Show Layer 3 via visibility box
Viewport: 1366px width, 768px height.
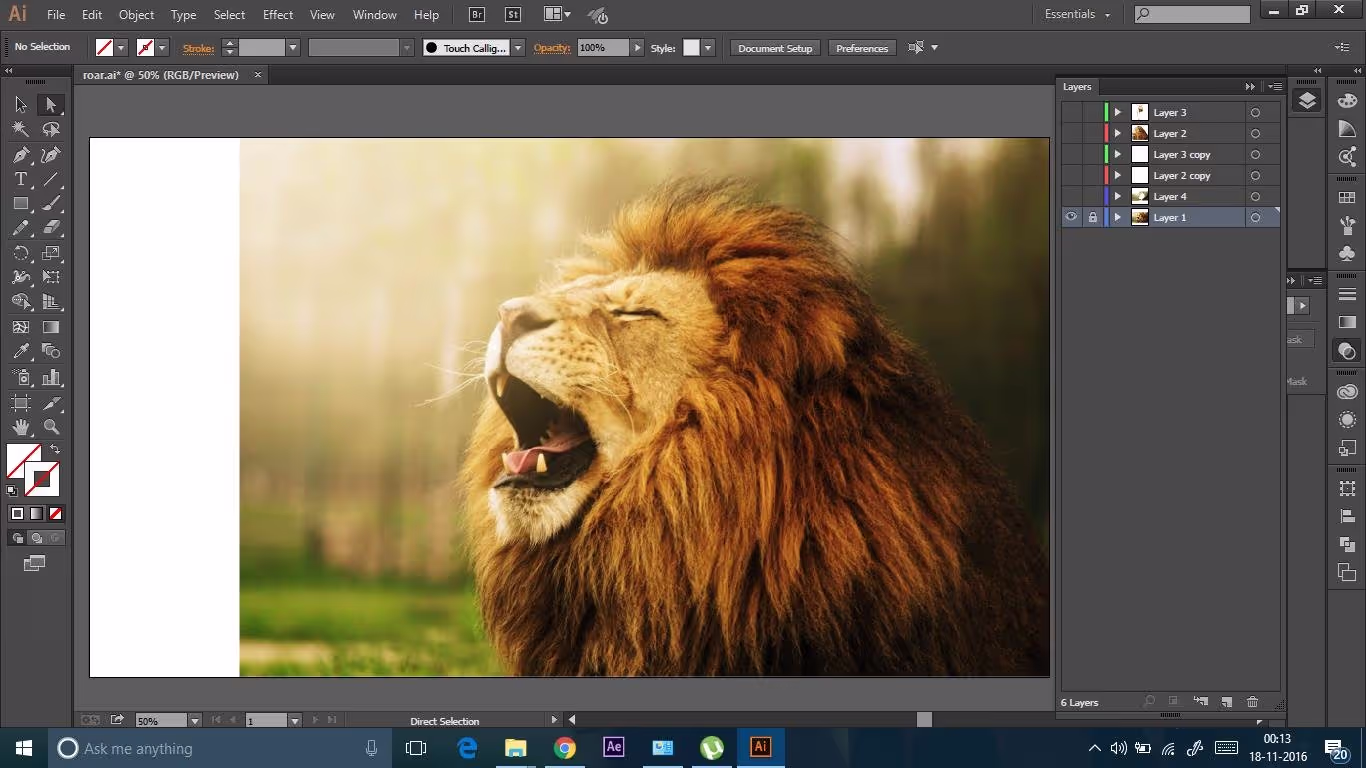(1071, 112)
